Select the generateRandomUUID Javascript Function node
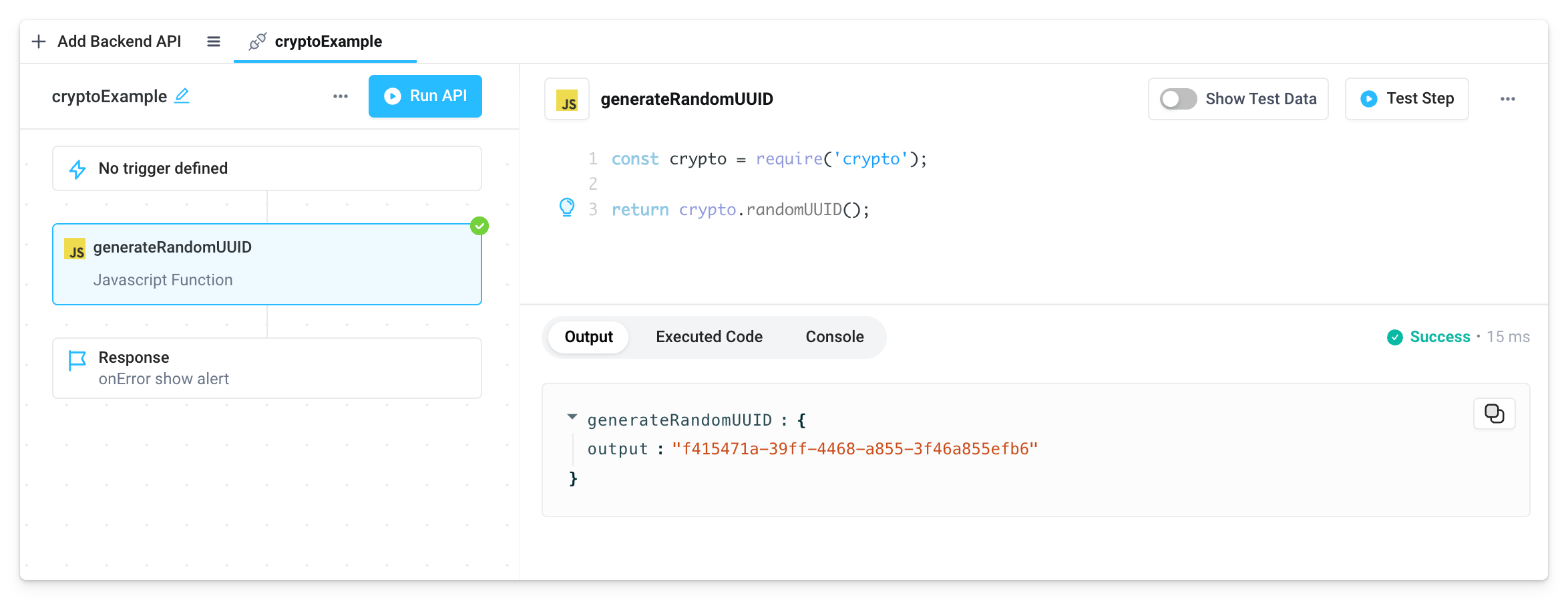 tap(267, 264)
